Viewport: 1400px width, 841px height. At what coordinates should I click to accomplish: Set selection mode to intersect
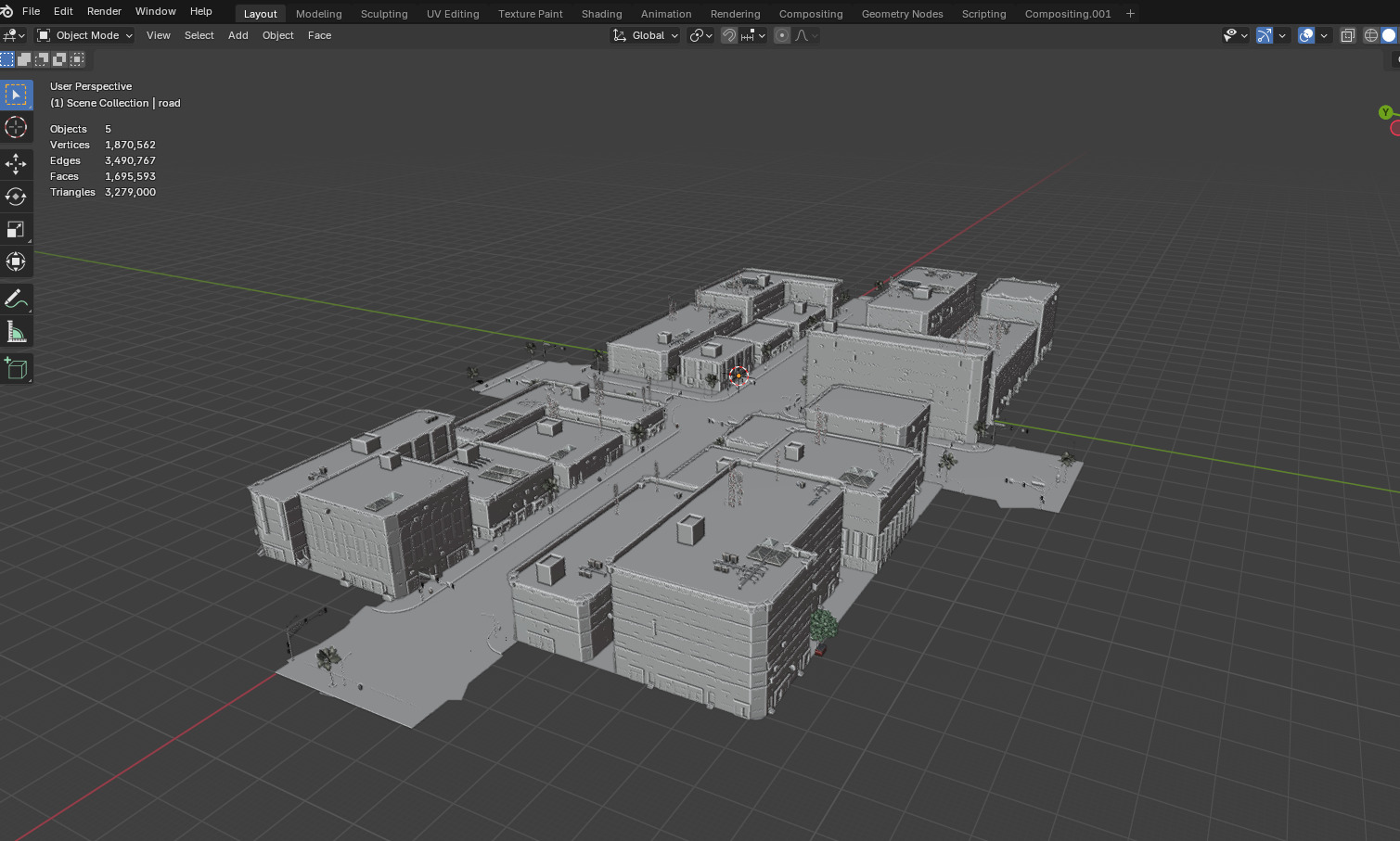pyautogui.click(x=77, y=59)
